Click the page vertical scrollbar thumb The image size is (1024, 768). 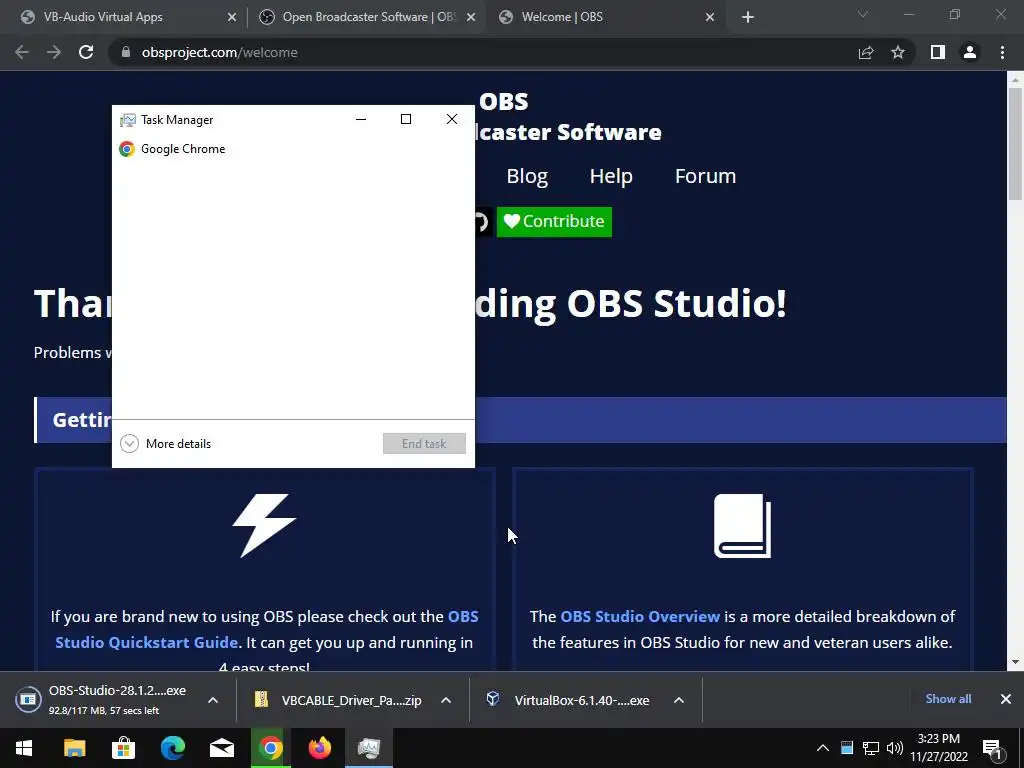[x=1015, y=144]
